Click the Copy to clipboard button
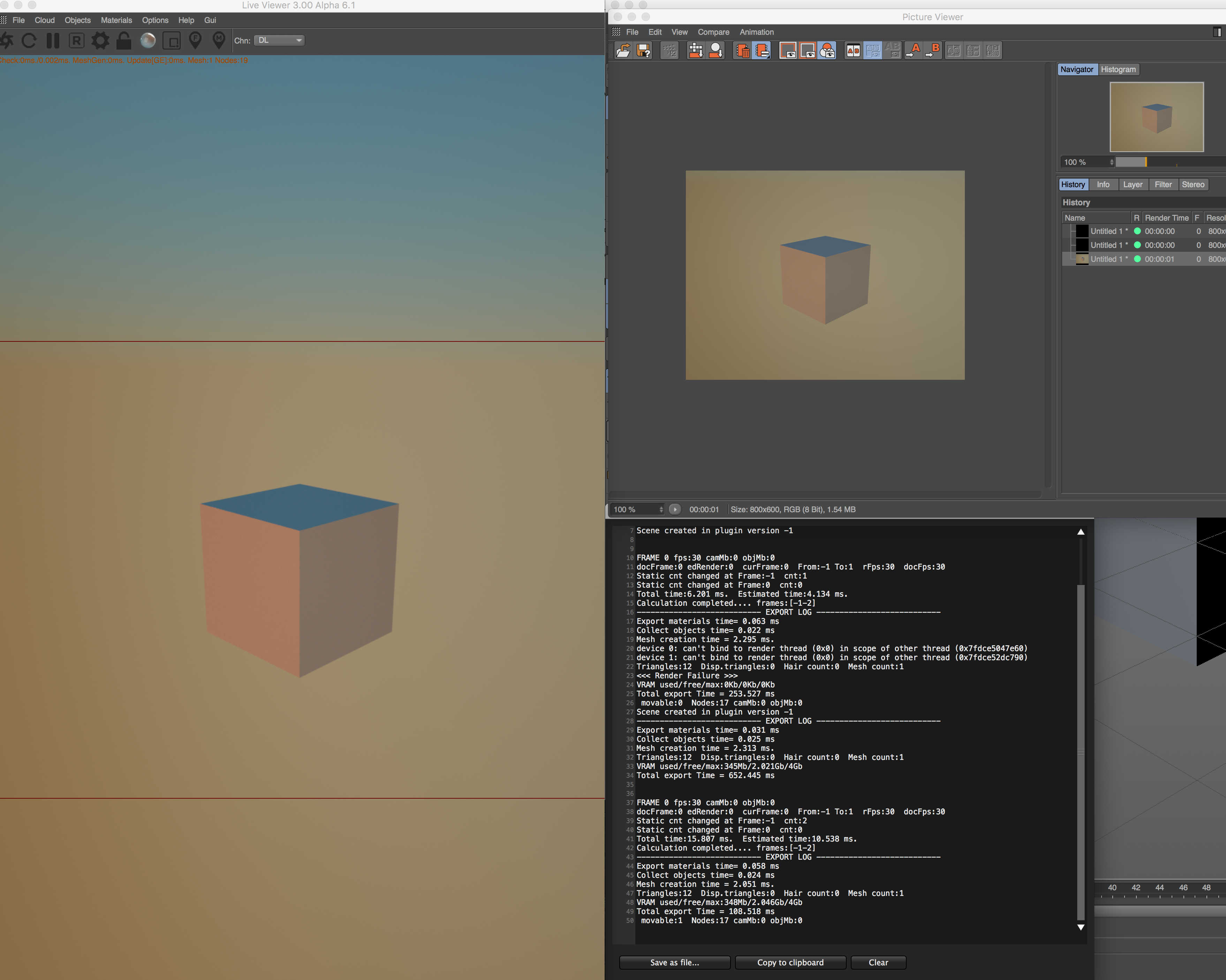The width and height of the screenshot is (1226, 980). point(790,962)
